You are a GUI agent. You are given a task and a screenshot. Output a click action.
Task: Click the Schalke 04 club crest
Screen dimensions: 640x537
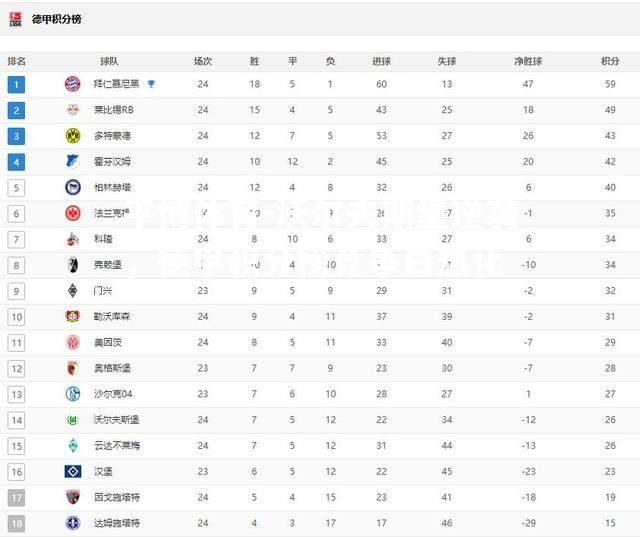(x=73, y=394)
